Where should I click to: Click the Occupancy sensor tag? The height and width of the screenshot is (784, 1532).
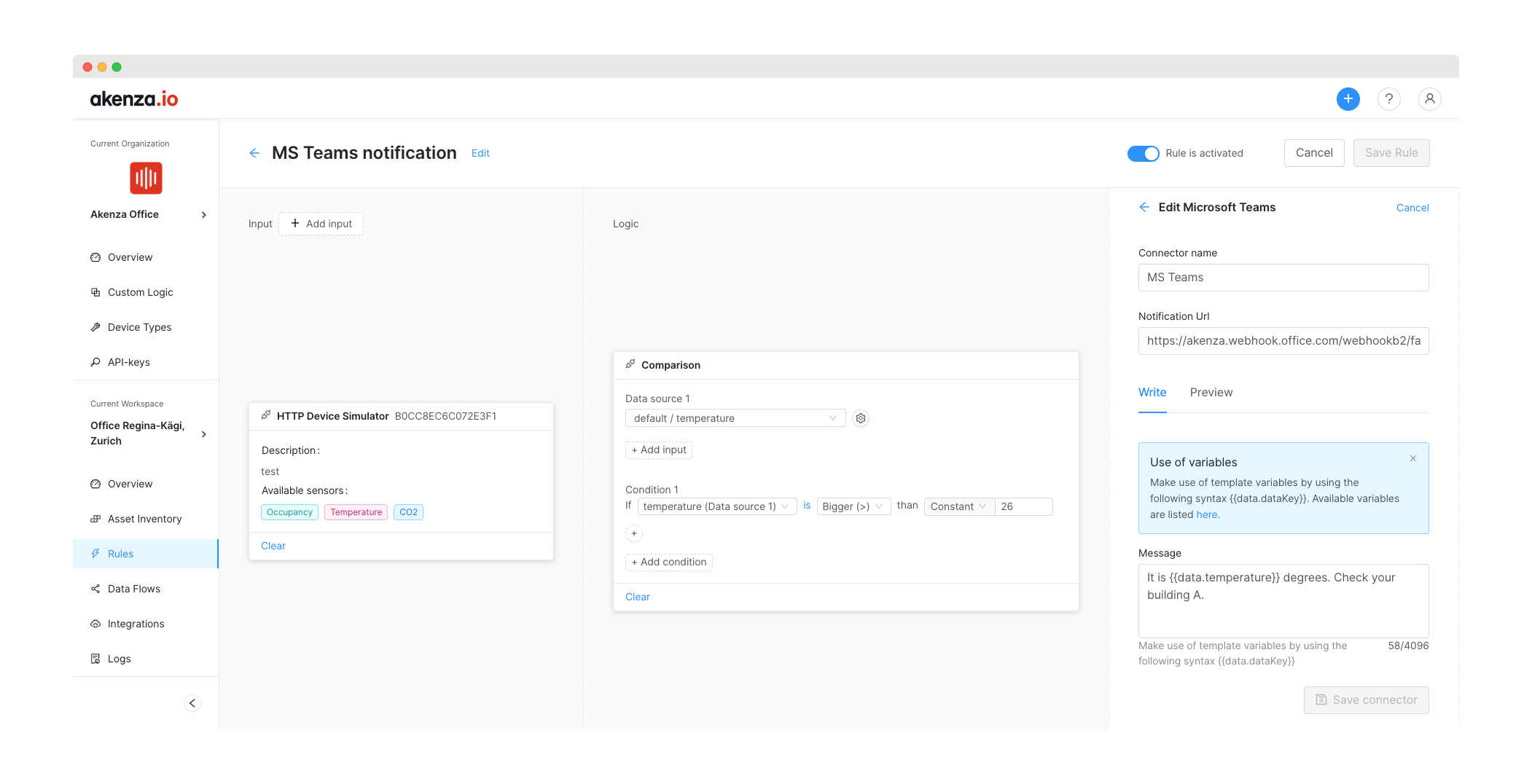(289, 512)
